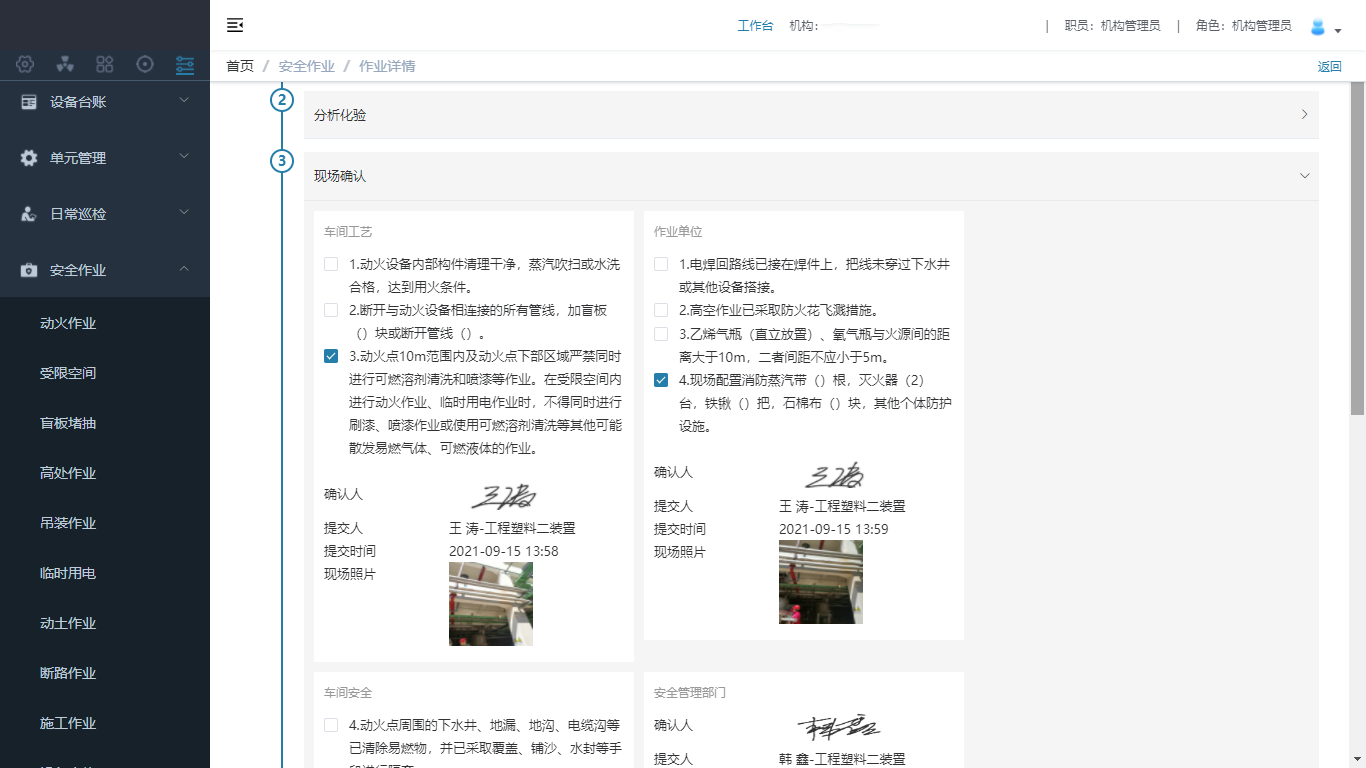Select the highlighted sliders icon in the sidebar strip
Screen dimensions: 1366x768
click(x=185, y=65)
